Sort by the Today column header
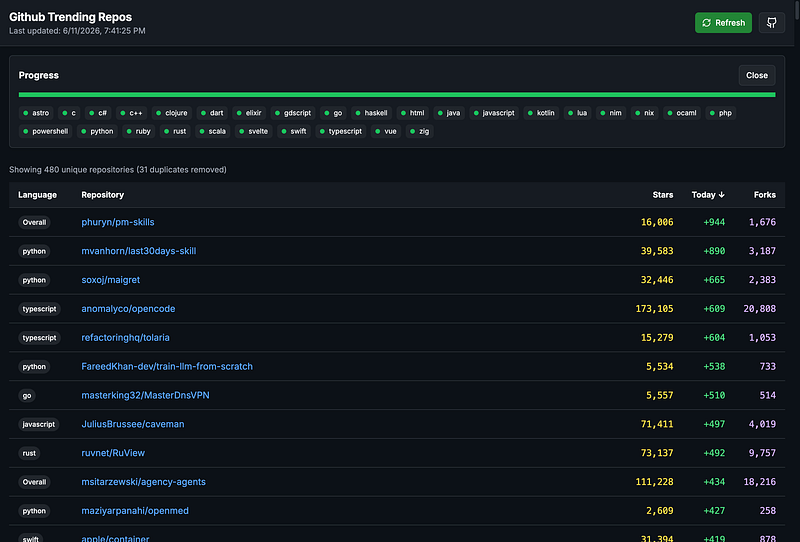 (708, 195)
